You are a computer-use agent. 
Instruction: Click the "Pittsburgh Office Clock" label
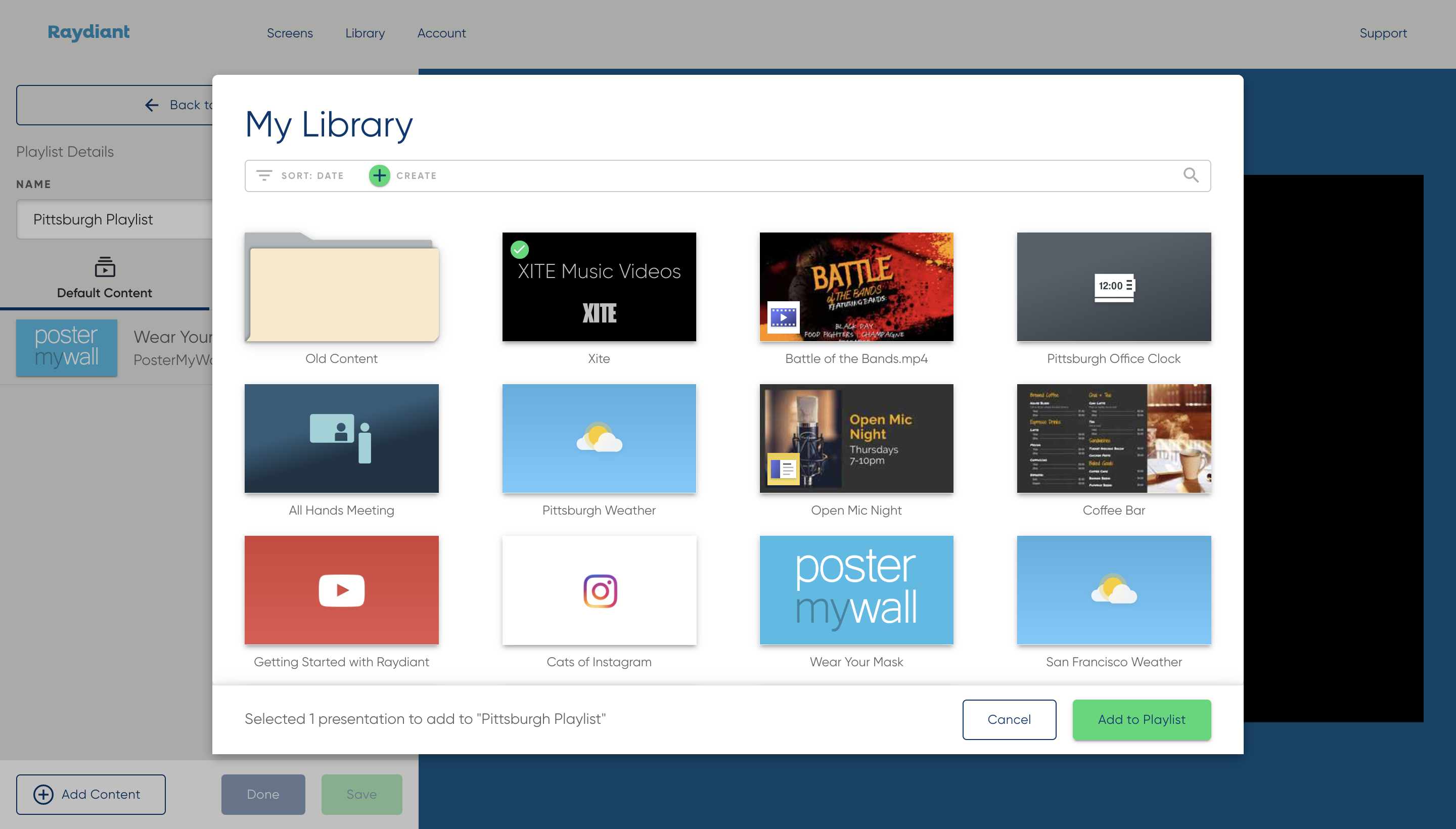[1114, 358]
